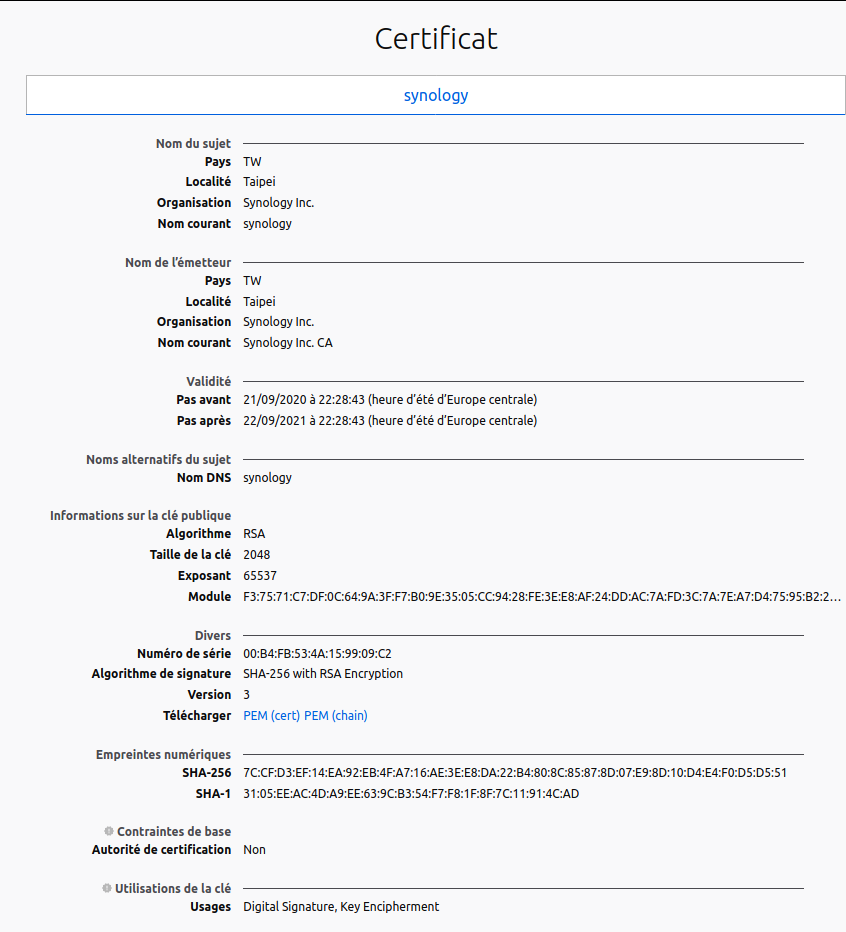This screenshot has width=846, height=932.
Task: Click the Nom DNS value synology
Action: tap(268, 478)
